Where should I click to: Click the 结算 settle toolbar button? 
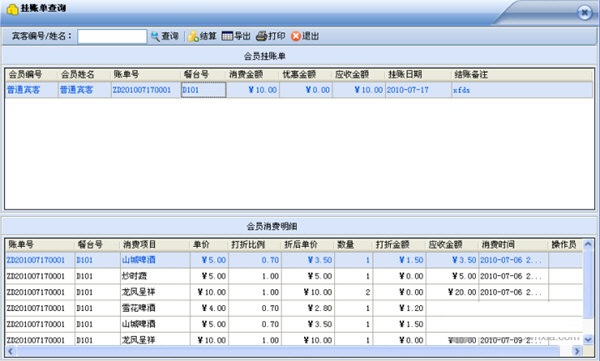(x=202, y=36)
